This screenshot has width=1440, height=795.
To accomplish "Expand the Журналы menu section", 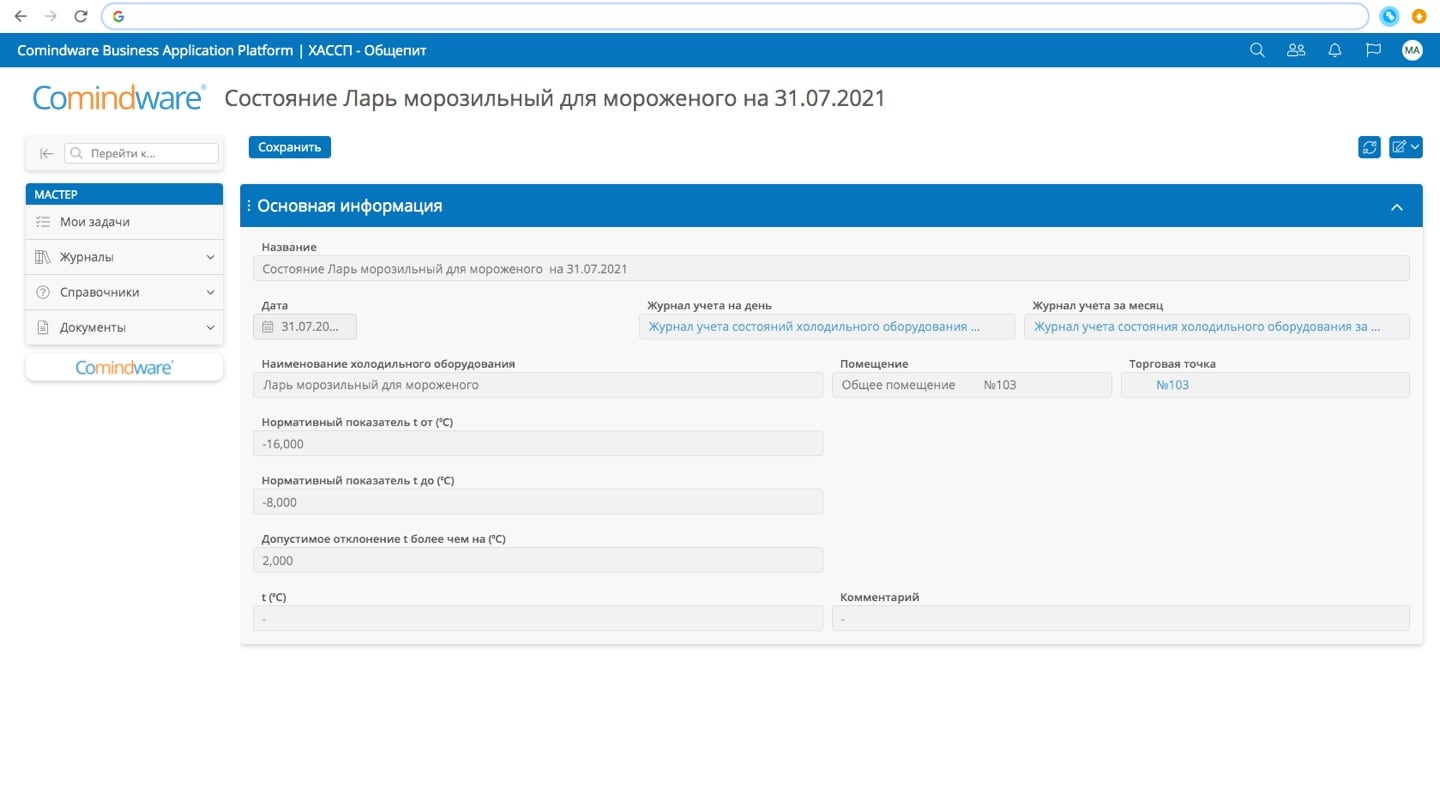I will tap(124, 257).
